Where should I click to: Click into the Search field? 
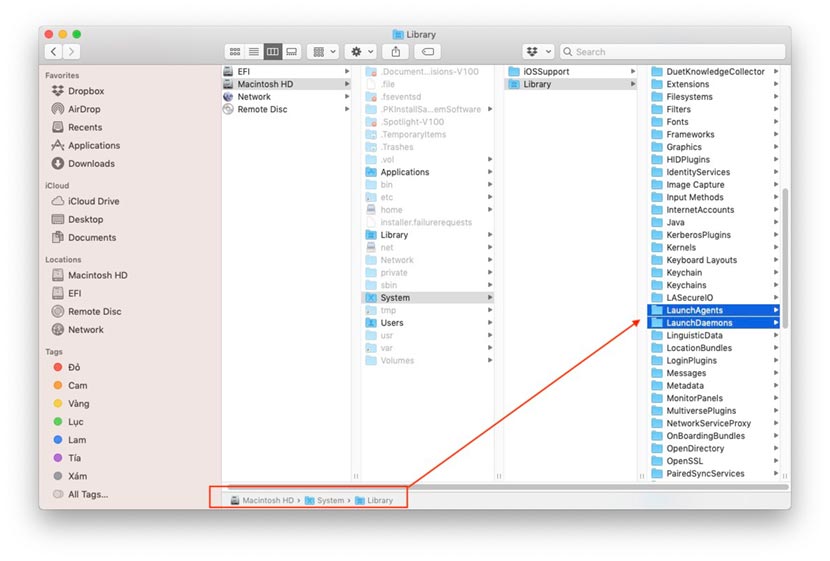point(672,52)
